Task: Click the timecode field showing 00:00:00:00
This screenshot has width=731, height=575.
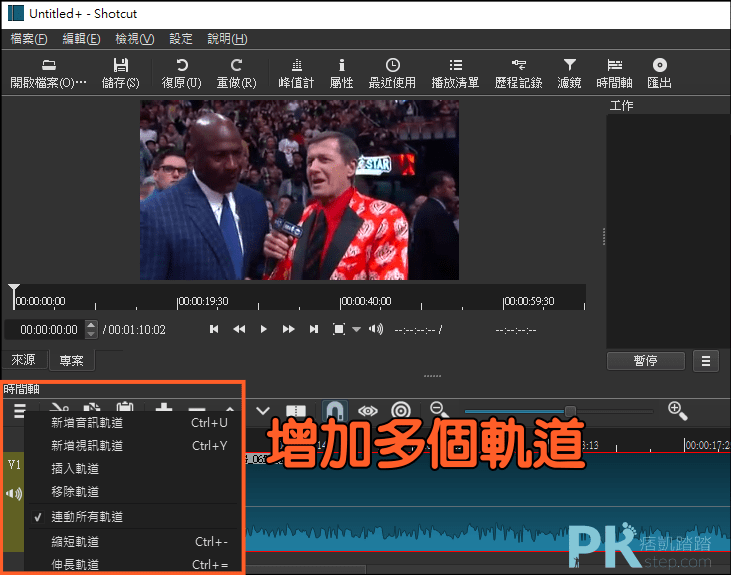Action: point(49,330)
